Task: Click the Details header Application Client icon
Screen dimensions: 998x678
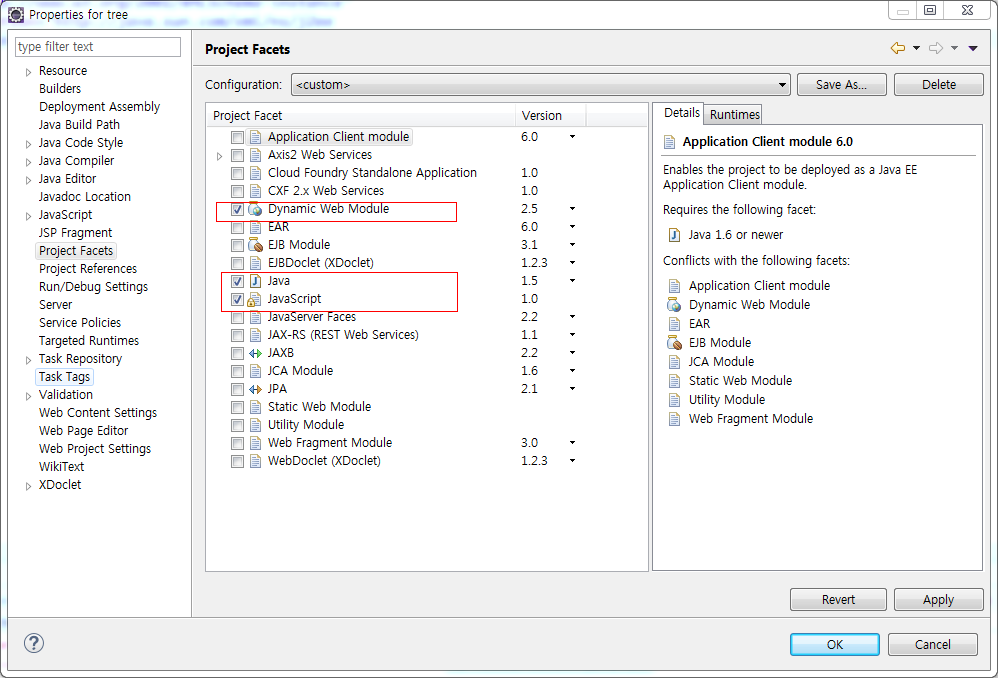Action: tap(670, 142)
